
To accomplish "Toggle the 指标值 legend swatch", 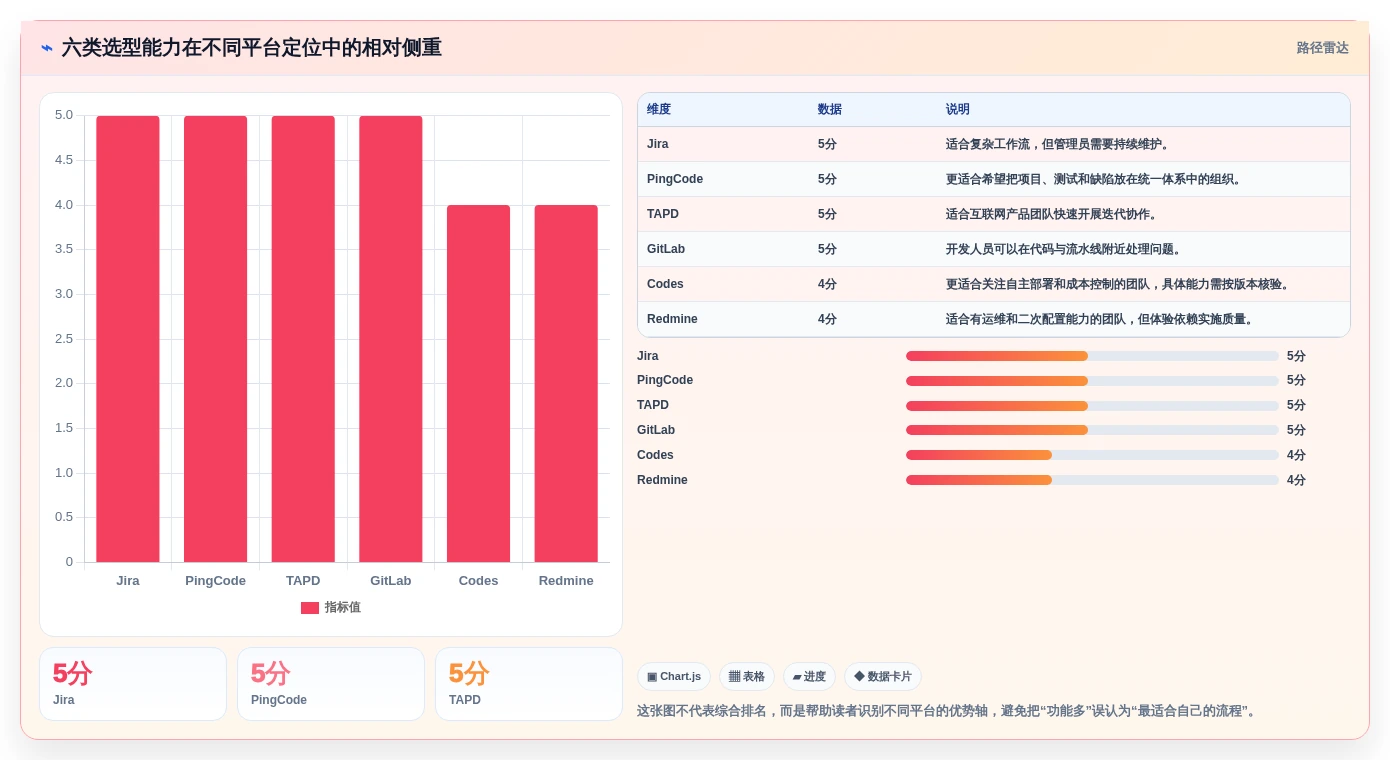I will (x=310, y=608).
